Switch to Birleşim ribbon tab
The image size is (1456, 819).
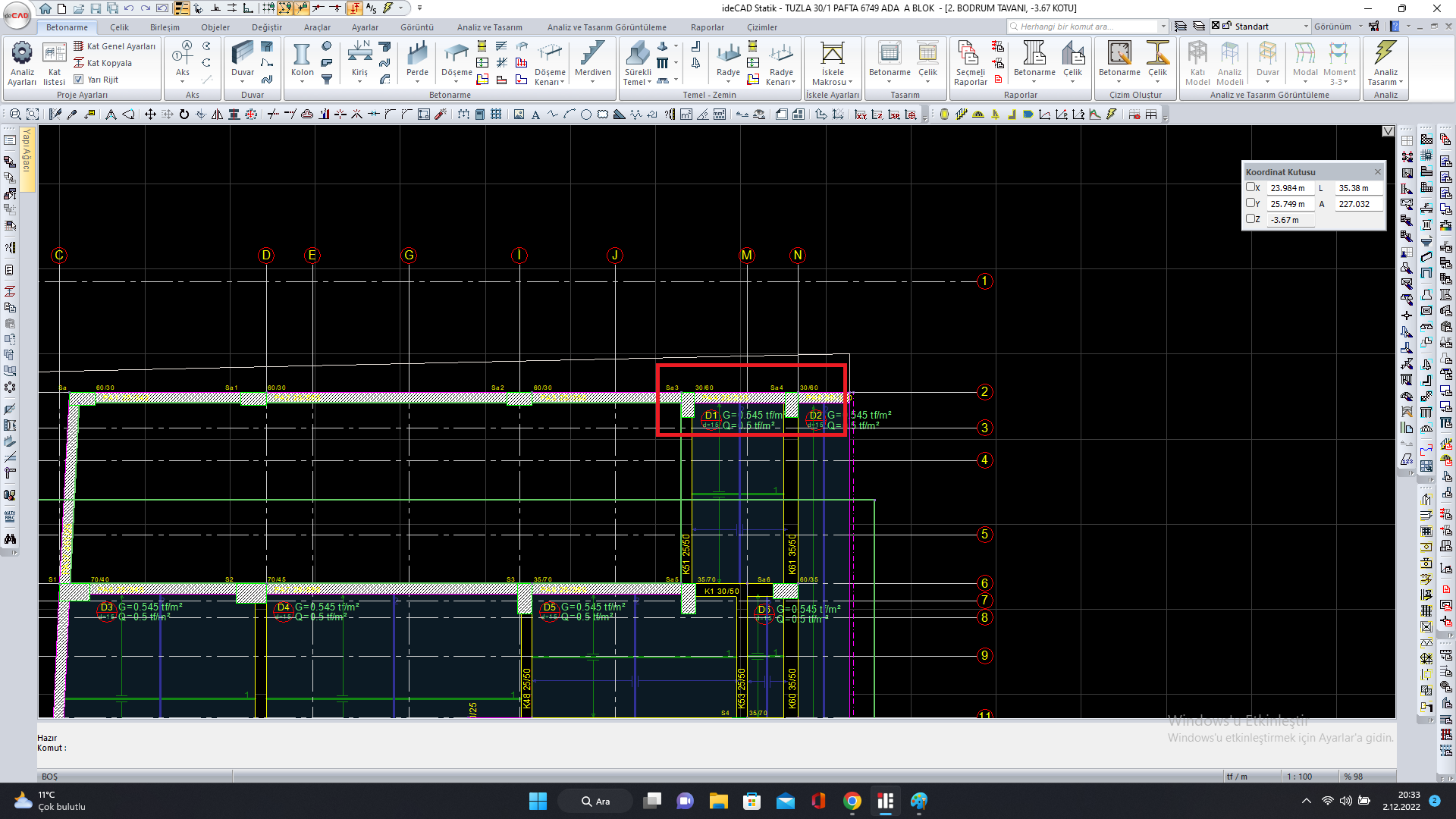click(x=165, y=27)
